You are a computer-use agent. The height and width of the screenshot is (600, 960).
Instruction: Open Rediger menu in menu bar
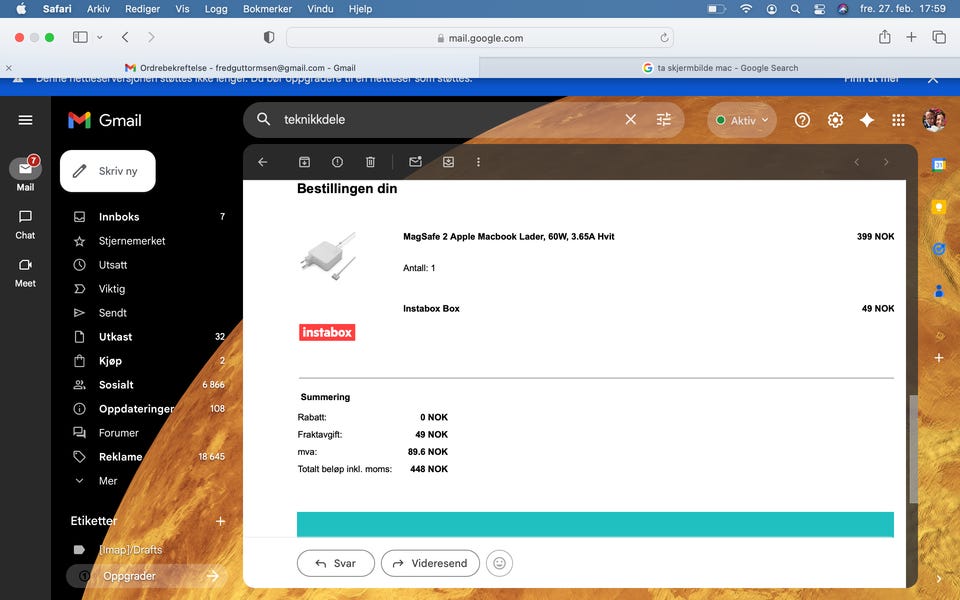click(x=143, y=9)
